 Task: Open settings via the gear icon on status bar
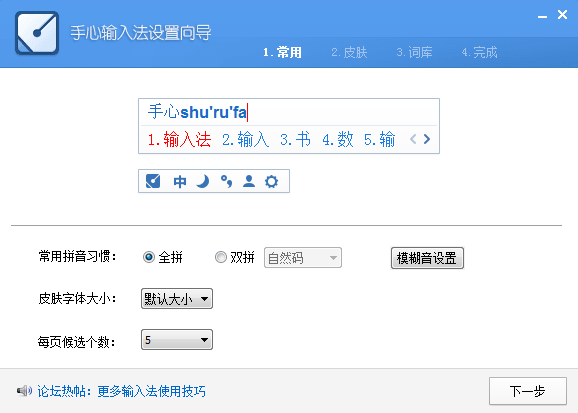(272, 181)
